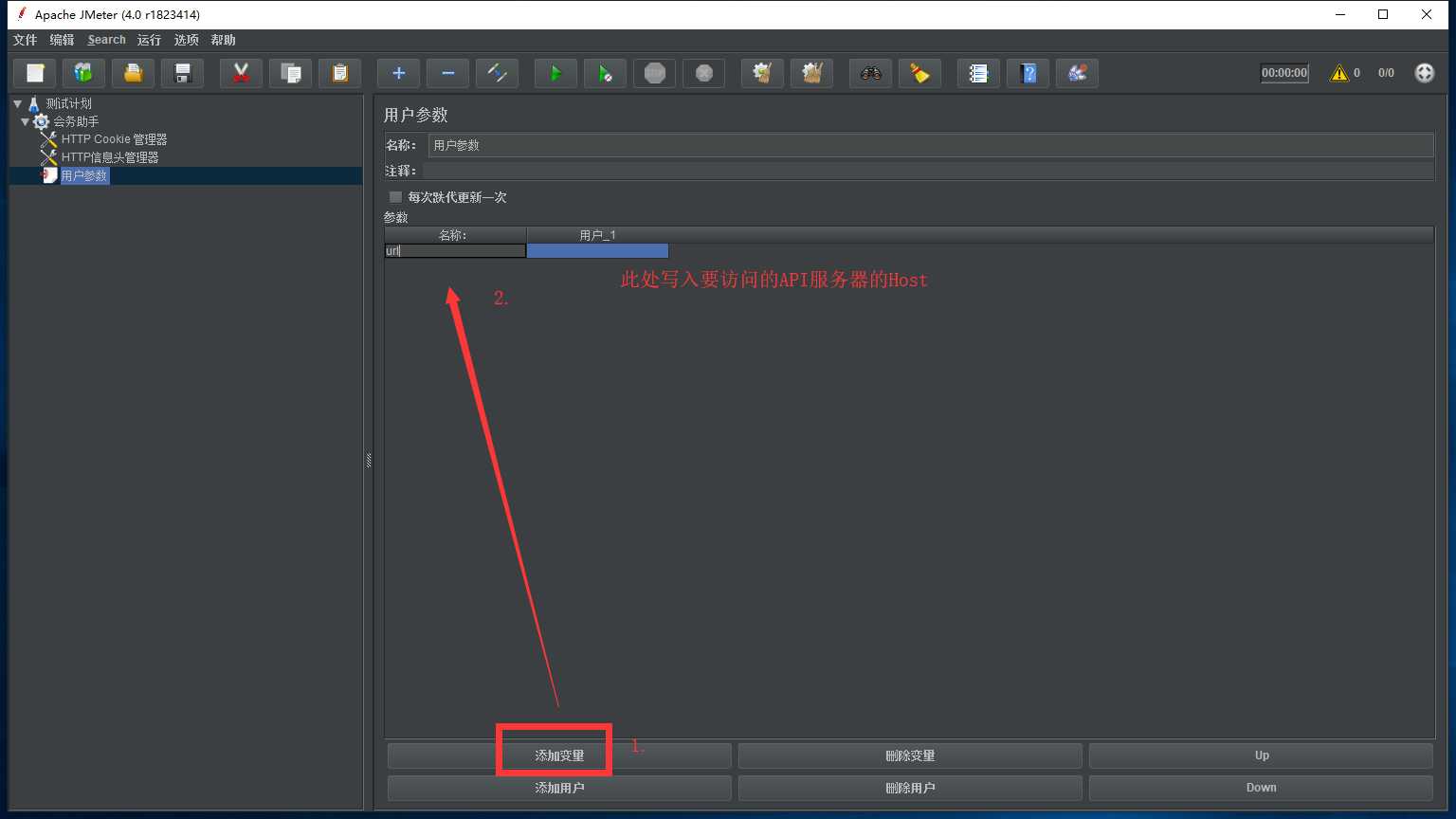Screen dimensions: 1456x819
Task: Click the rightmost toolbar plugin icon
Action: pyautogui.click(x=1077, y=73)
